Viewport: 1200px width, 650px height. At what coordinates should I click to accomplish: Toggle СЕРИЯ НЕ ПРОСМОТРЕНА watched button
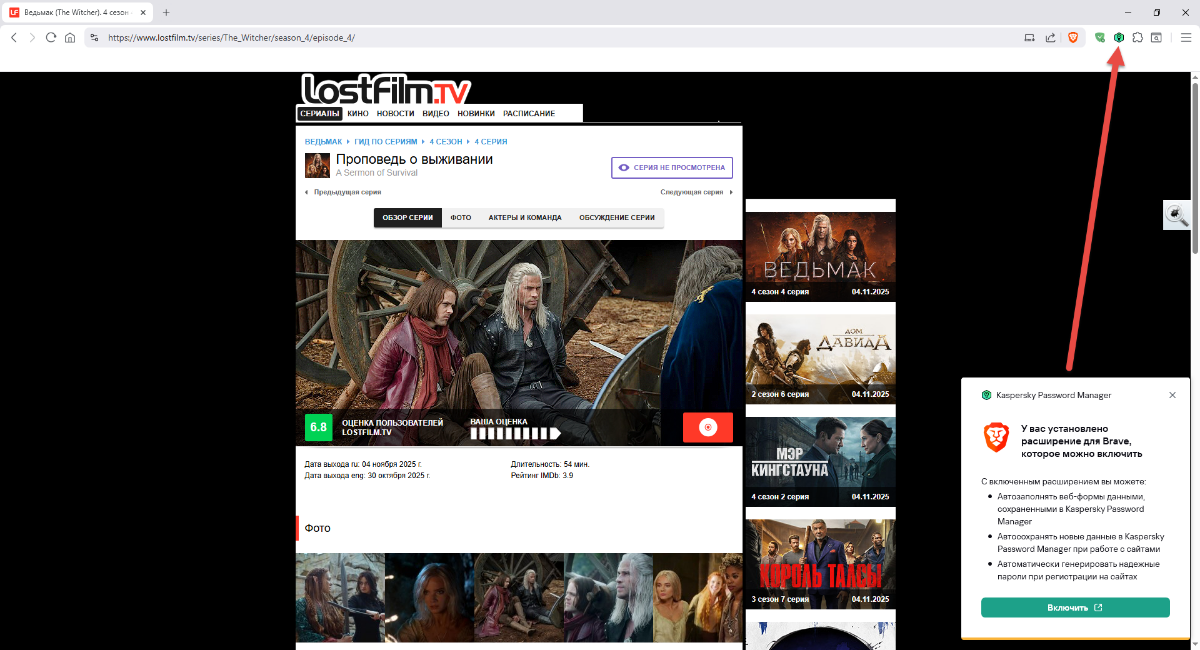pos(672,168)
